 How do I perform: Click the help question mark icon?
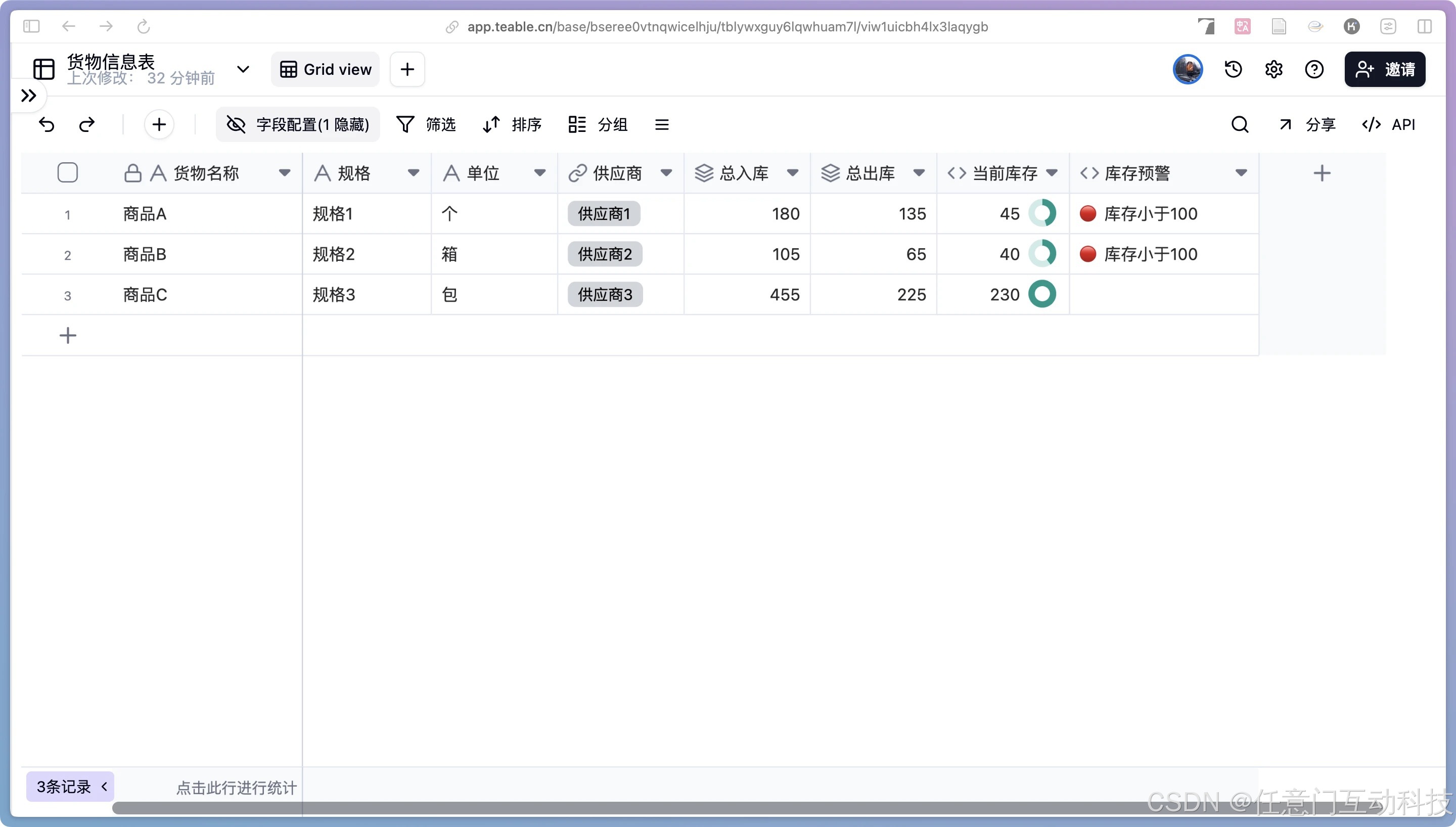pyautogui.click(x=1314, y=69)
